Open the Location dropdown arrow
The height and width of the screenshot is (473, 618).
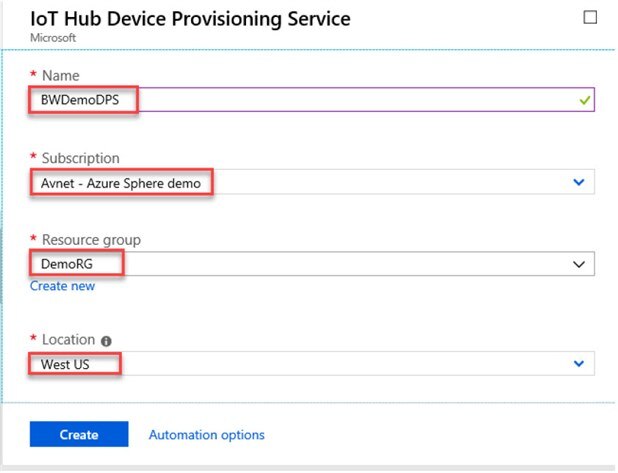578,363
